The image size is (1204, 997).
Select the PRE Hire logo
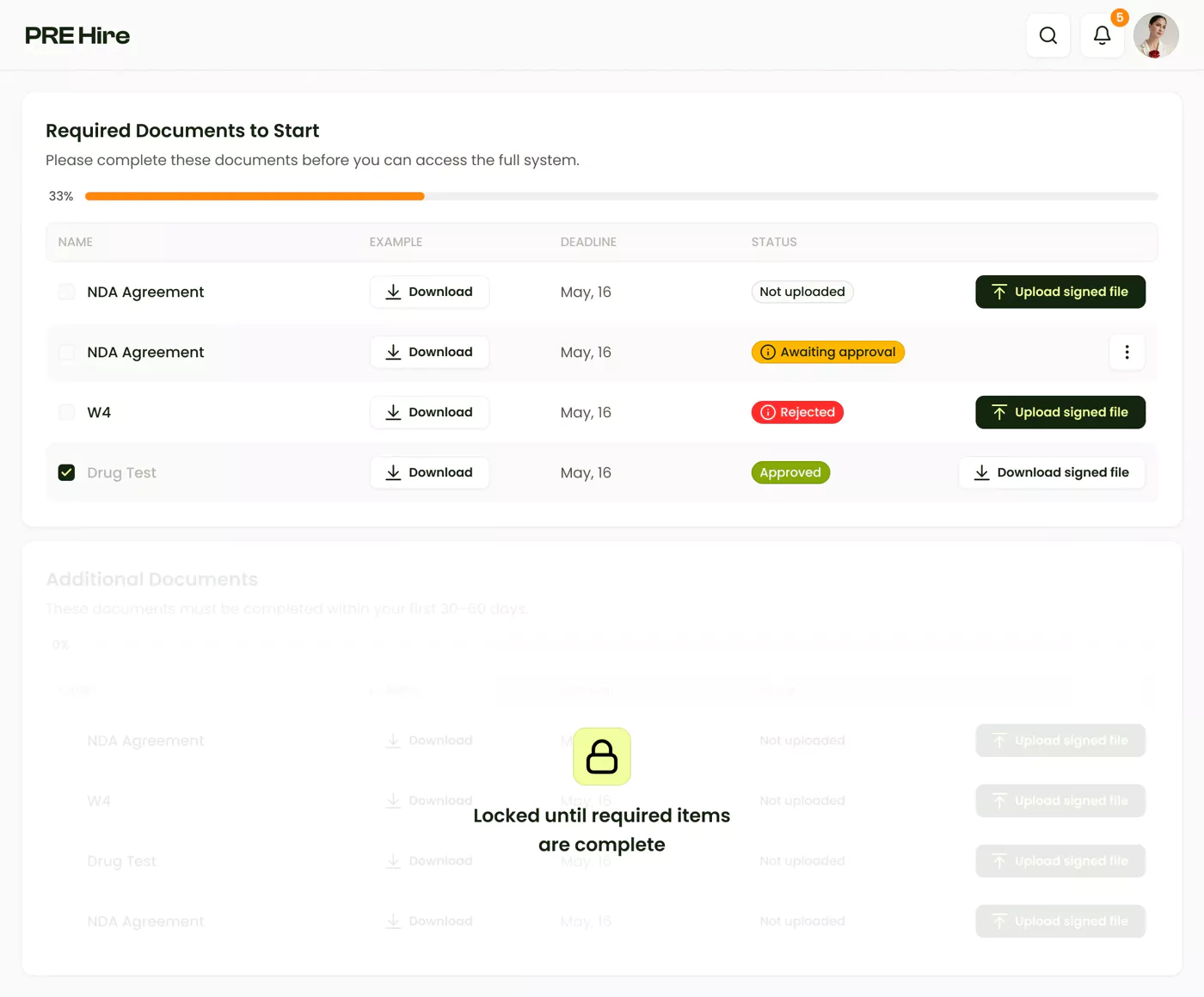pos(77,35)
